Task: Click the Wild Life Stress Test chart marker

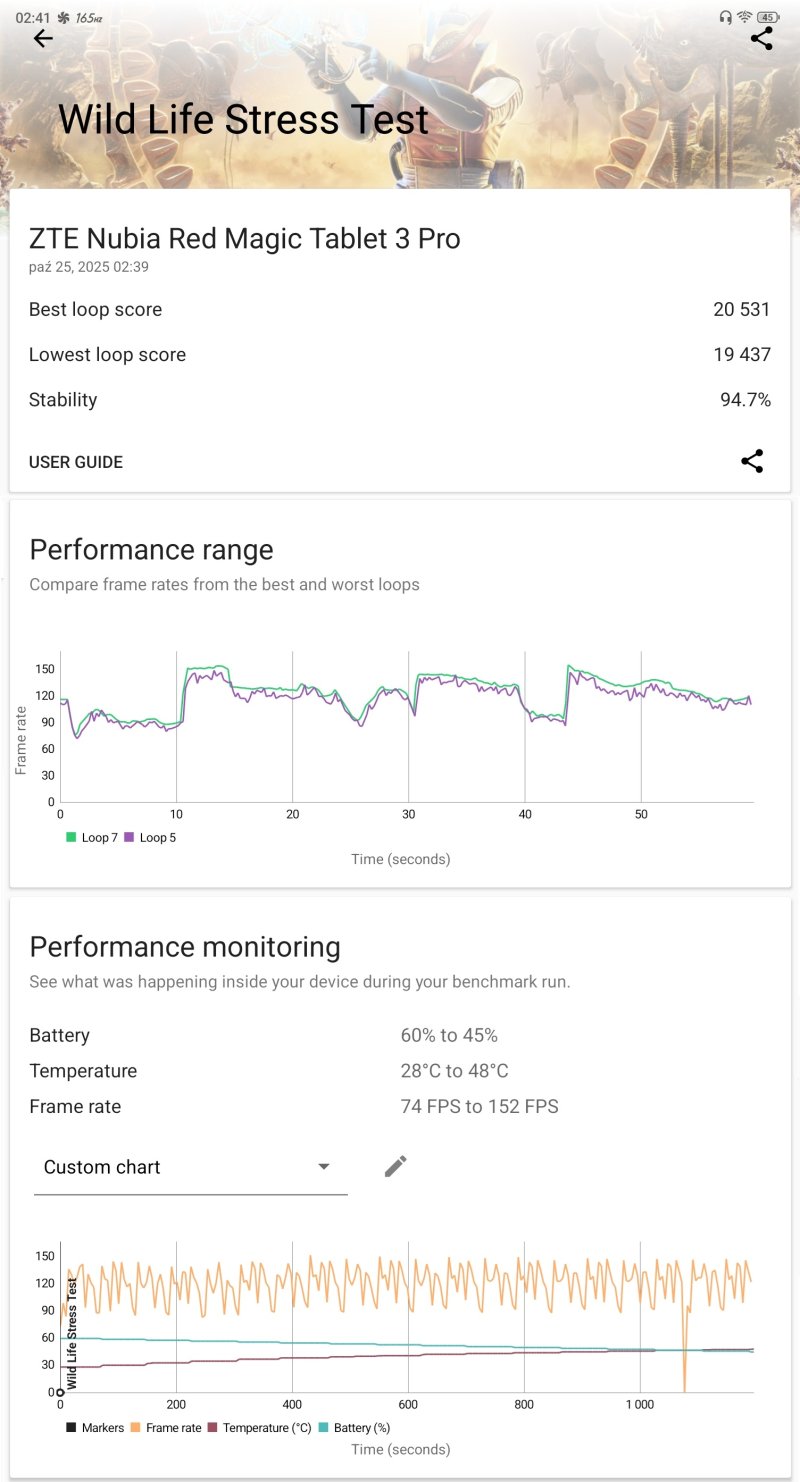Action: coord(61,1392)
